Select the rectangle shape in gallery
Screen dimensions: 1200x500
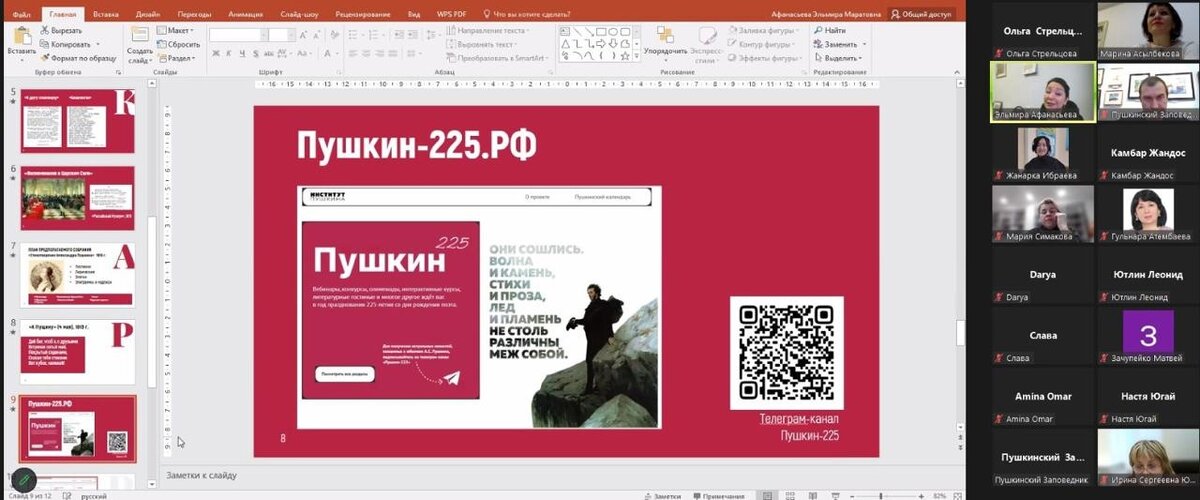(x=601, y=31)
